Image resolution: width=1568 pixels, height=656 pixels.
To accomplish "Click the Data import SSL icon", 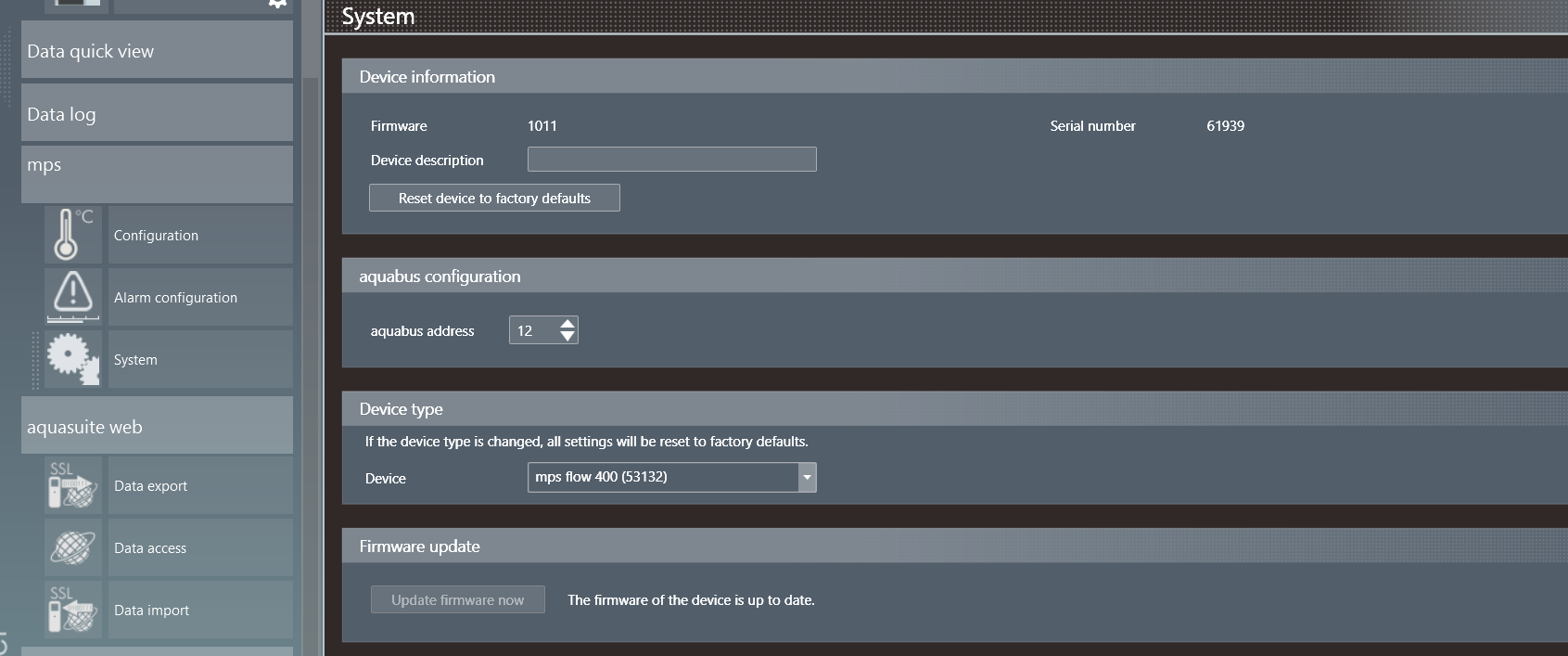I will pos(72,610).
